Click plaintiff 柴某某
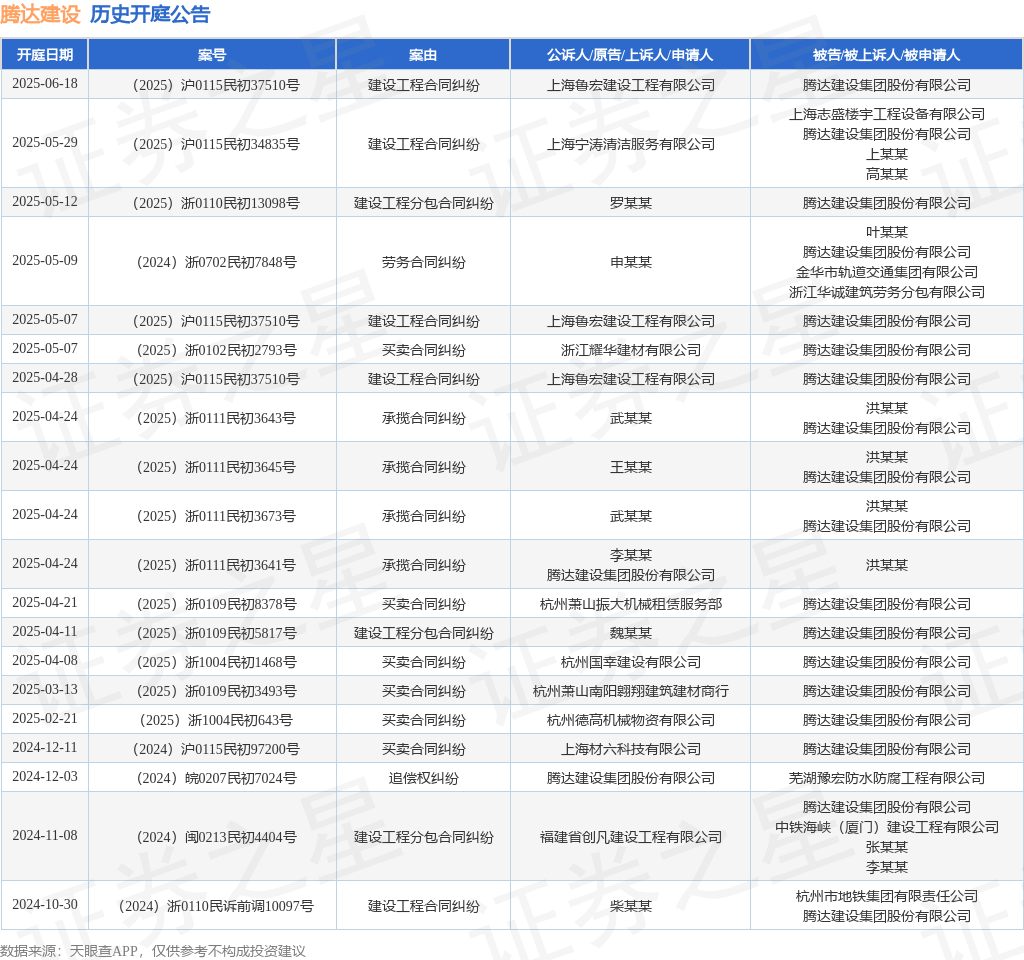The height and width of the screenshot is (960, 1024). (x=631, y=906)
